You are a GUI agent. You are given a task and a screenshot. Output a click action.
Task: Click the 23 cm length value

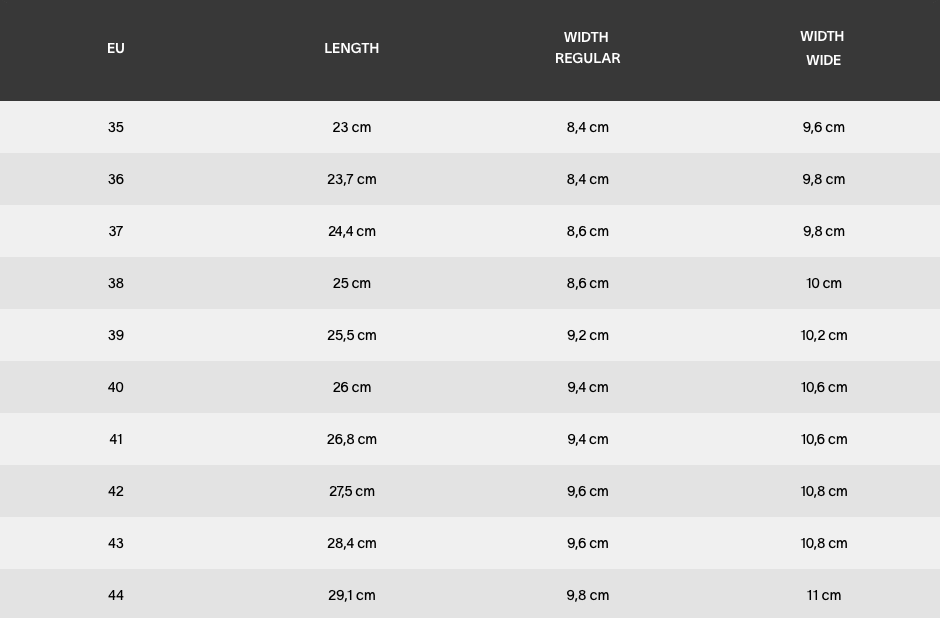click(x=351, y=127)
